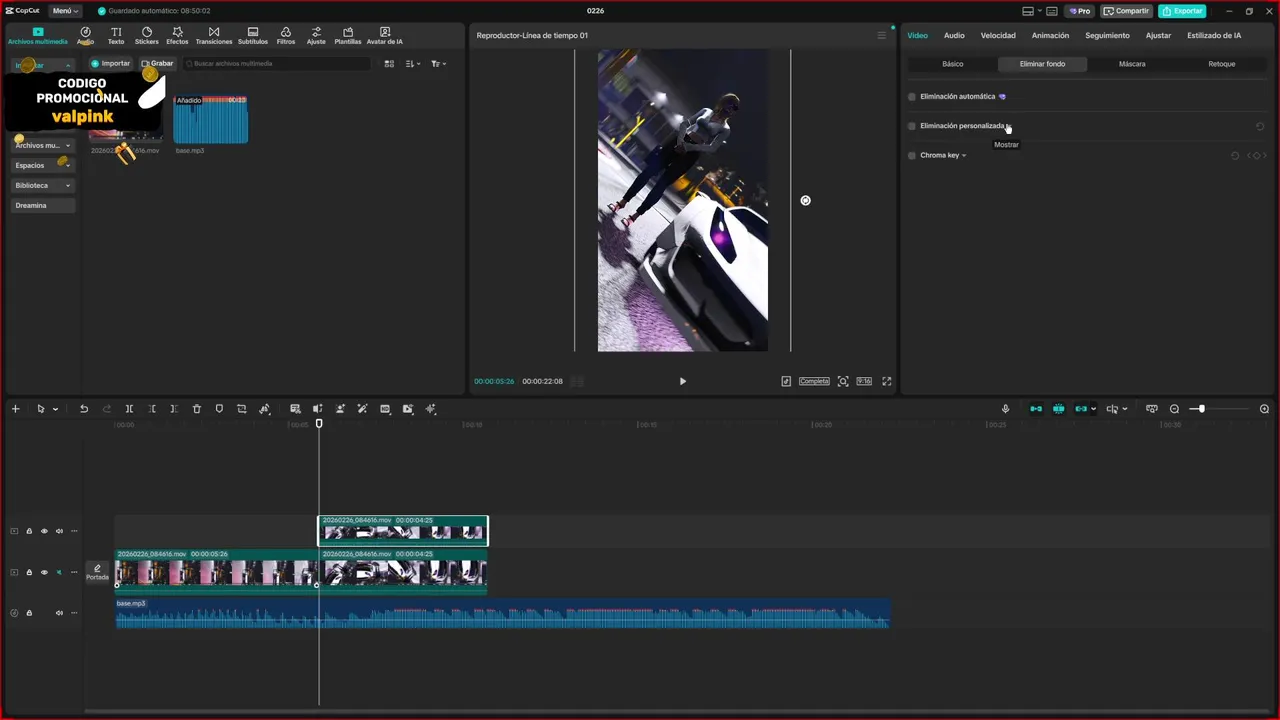Viewport: 1280px width, 720px height.
Task: Switch to the Seguimiento tab
Action: (1107, 36)
